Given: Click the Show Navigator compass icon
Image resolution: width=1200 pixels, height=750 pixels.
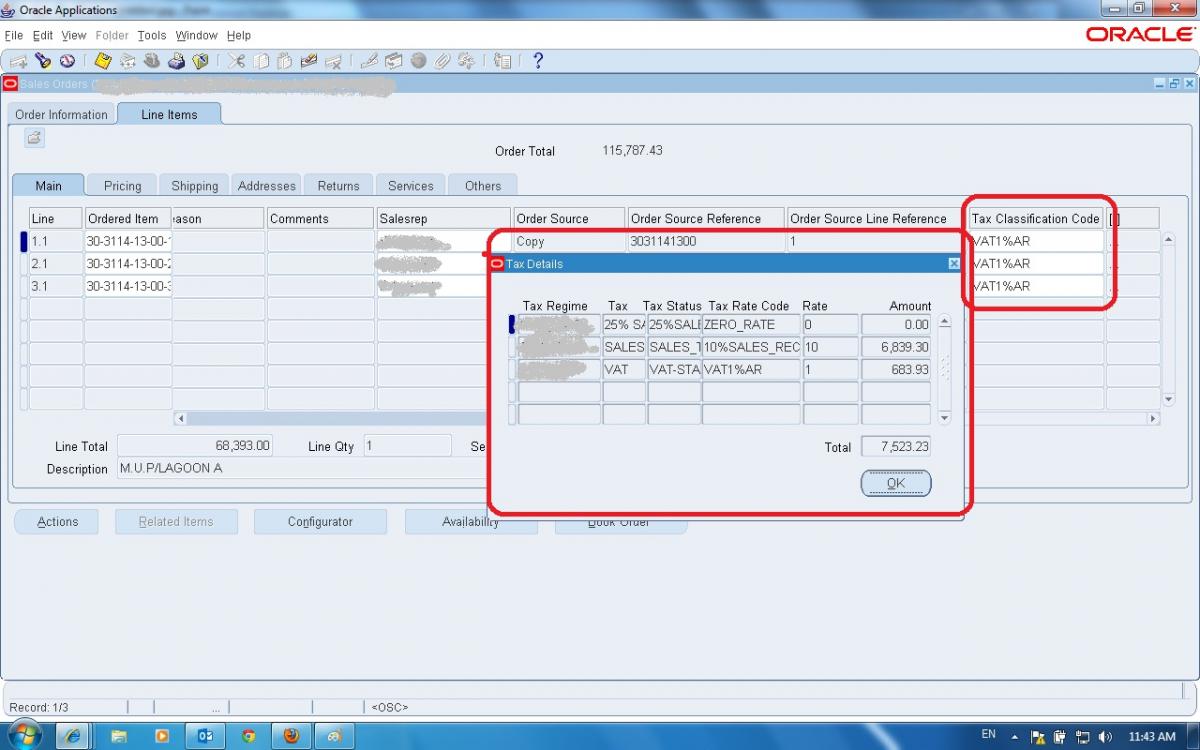Looking at the screenshot, I should click(x=68, y=61).
